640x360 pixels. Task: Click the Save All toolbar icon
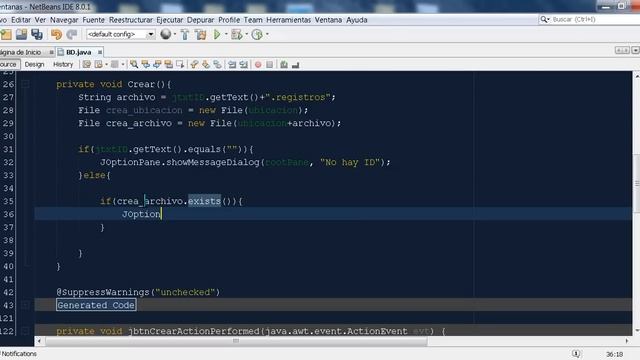tap(37, 35)
